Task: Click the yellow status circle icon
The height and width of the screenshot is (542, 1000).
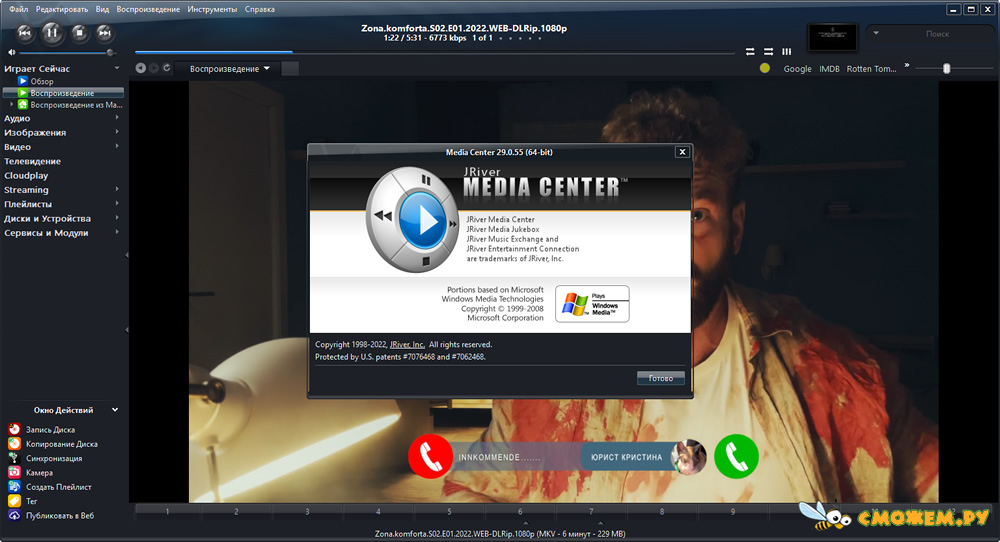Action: [765, 68]
